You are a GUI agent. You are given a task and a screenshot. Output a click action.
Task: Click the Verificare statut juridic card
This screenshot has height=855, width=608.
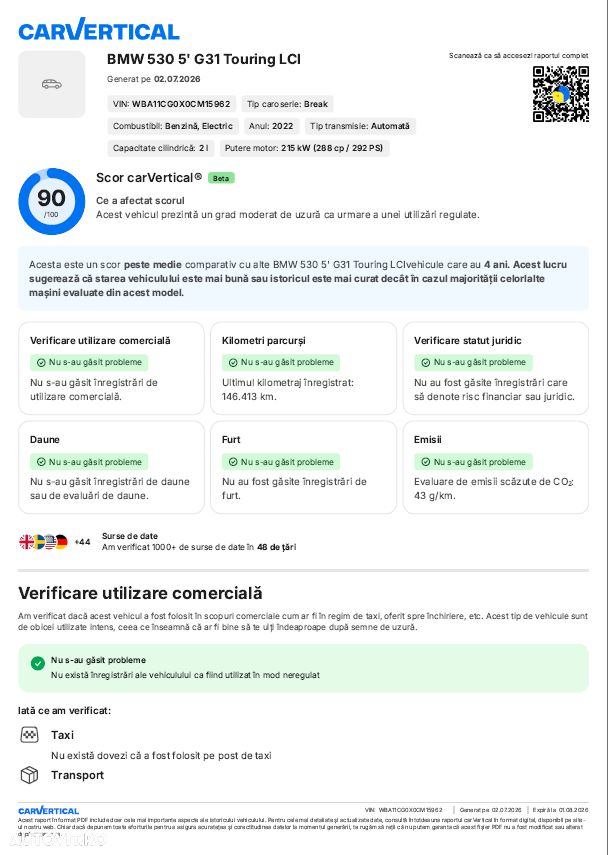(496, 368)
